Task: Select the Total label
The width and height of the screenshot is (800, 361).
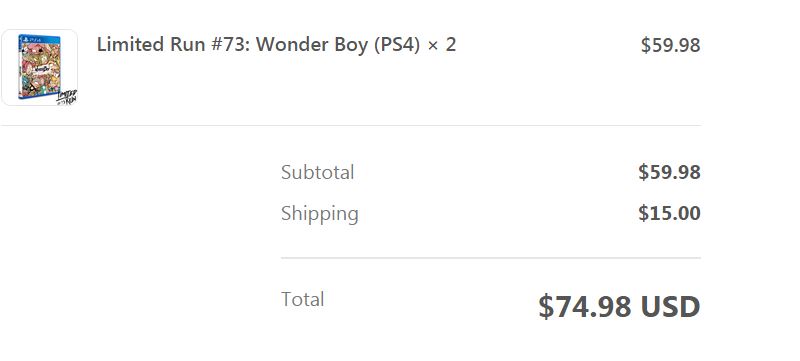Action: click(x=303, y=299)
